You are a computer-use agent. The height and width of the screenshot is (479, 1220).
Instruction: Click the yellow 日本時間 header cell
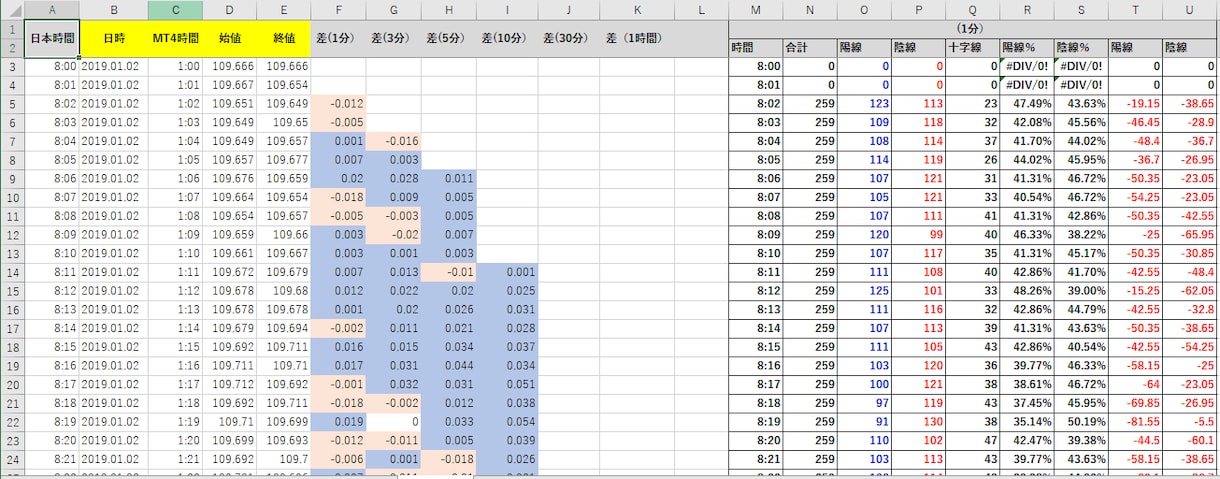tap(52, 38)
